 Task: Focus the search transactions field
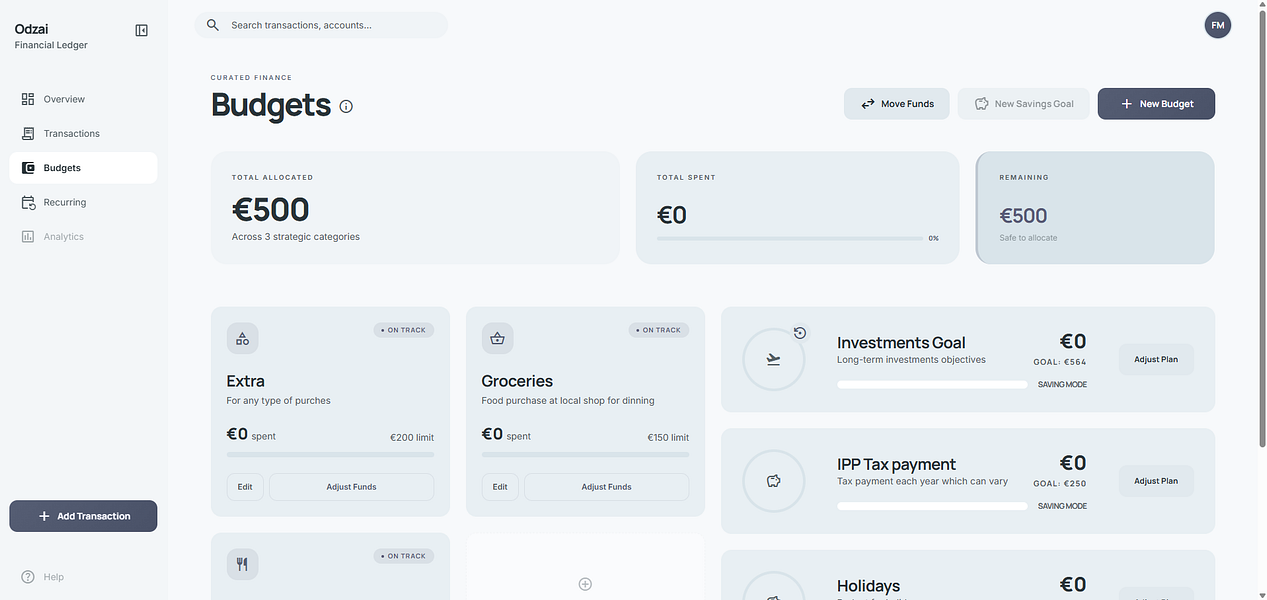(321, 25)
